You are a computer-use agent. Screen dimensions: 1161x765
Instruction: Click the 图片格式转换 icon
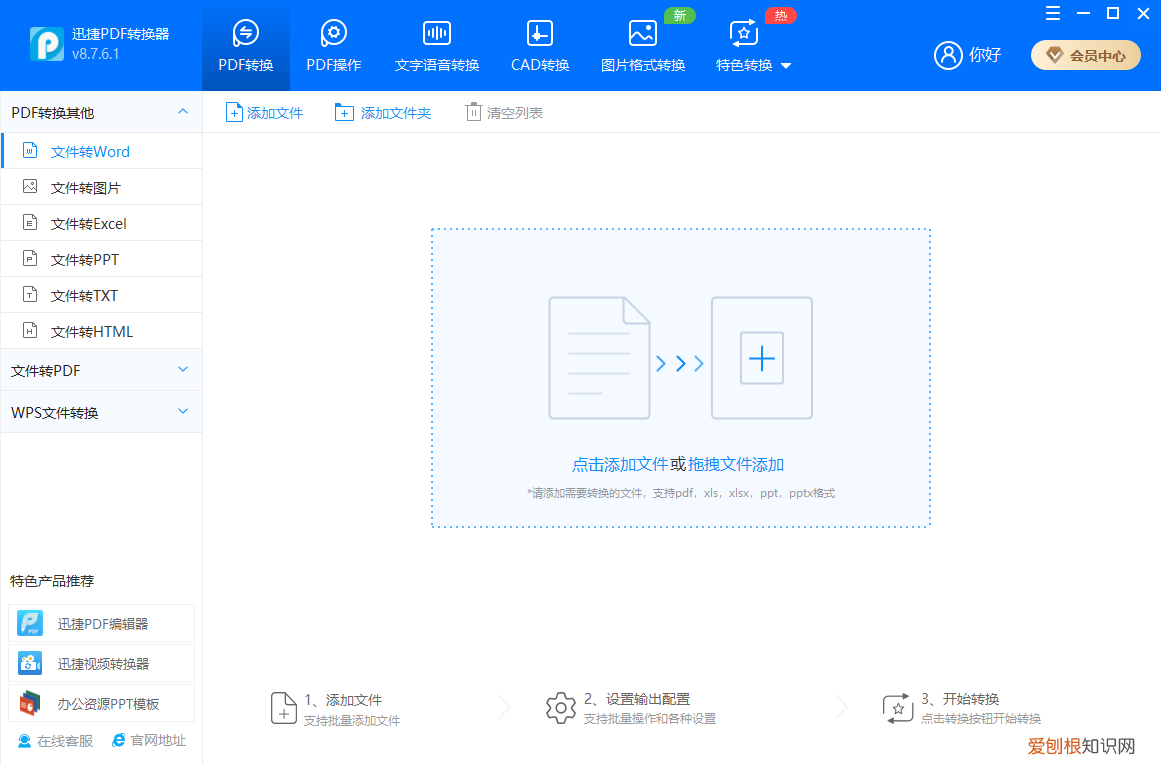(x=642, y=32)
